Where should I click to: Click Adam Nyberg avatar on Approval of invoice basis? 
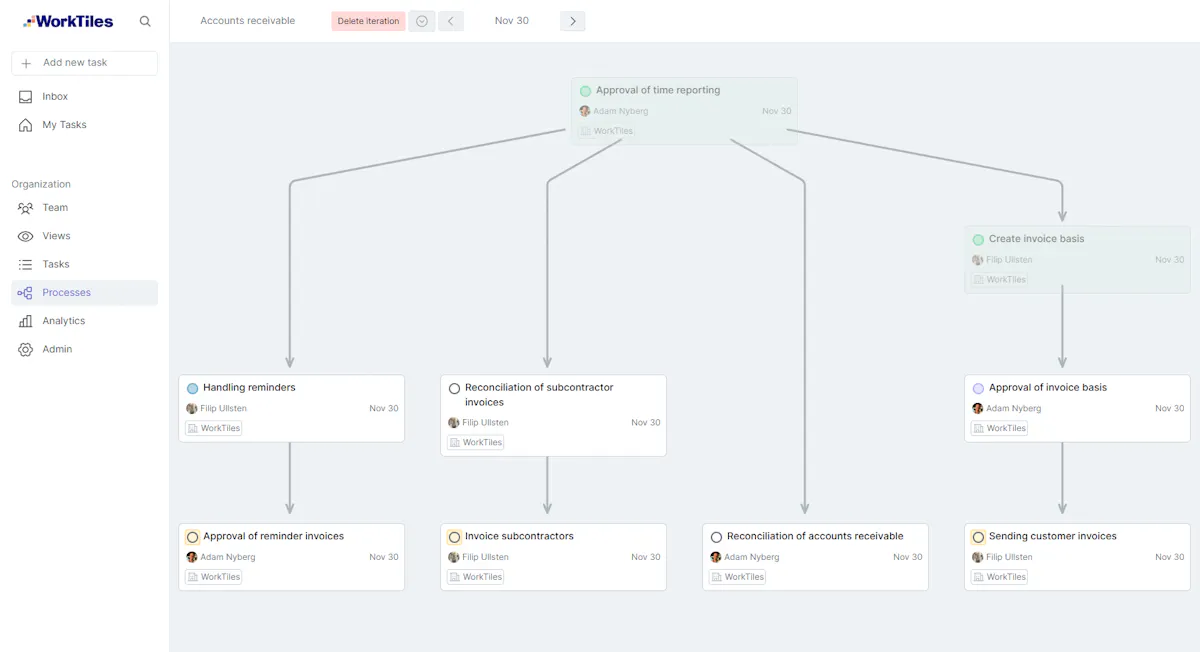point(978,408)
